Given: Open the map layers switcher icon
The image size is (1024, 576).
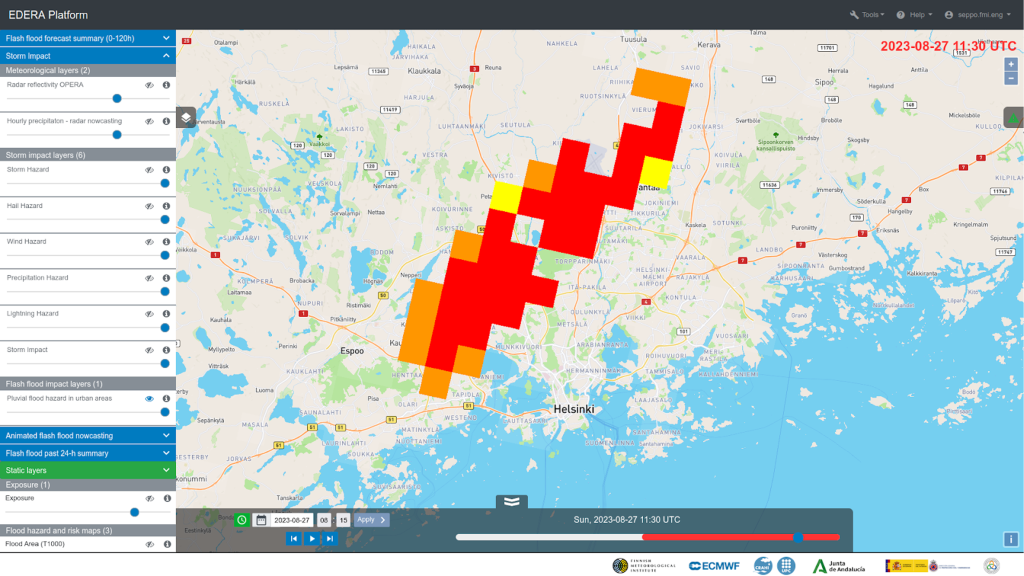Looking at the screenshot, I should 187,118.
